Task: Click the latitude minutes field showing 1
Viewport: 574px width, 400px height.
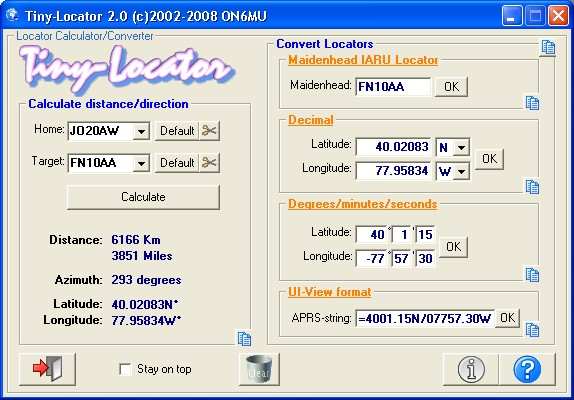Action: [x=402, y=235]
